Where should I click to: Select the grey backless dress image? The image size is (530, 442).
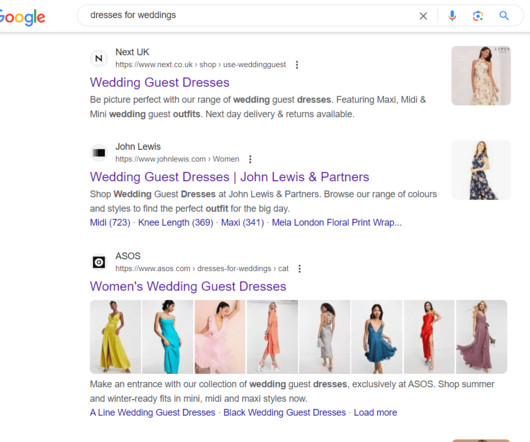[x=324, y=337]
